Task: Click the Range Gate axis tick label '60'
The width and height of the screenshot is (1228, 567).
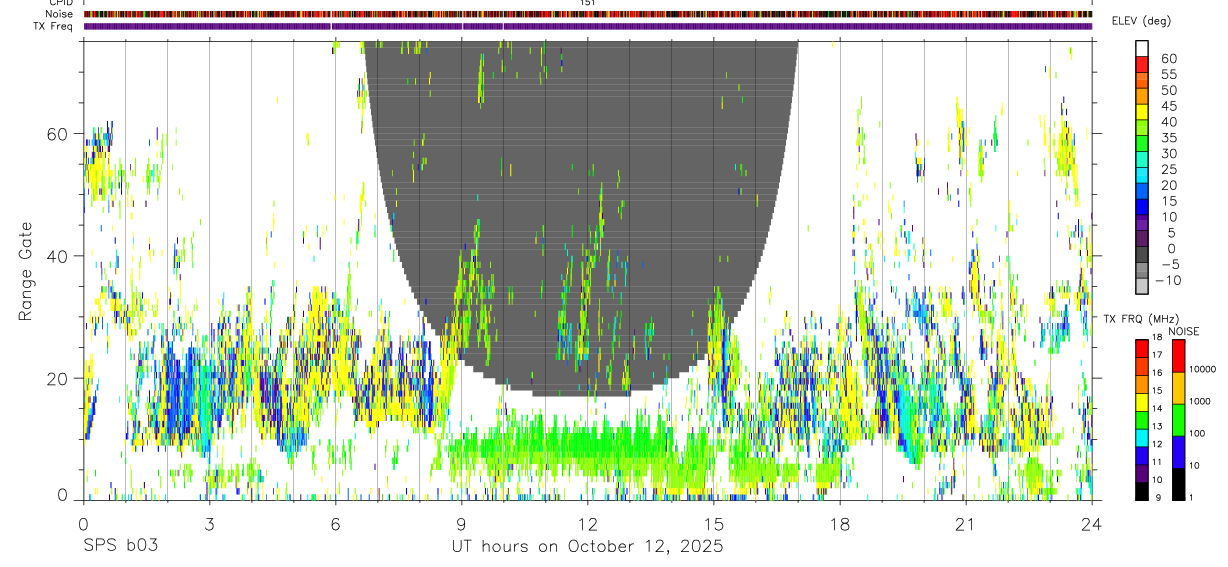Action: 59,134
